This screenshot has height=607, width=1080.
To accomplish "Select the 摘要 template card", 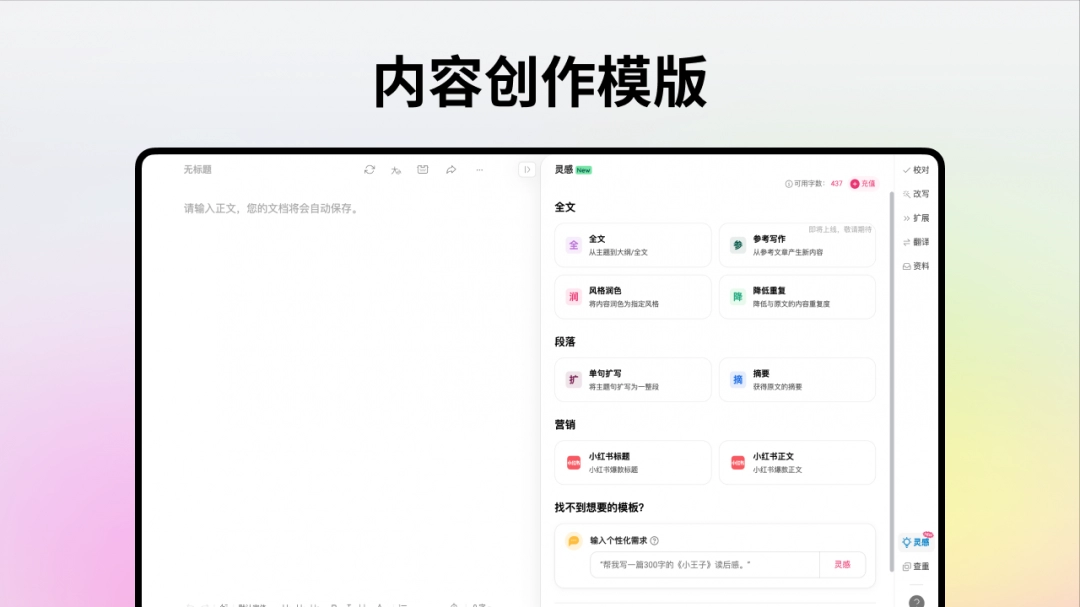I will tap(797, 380).
